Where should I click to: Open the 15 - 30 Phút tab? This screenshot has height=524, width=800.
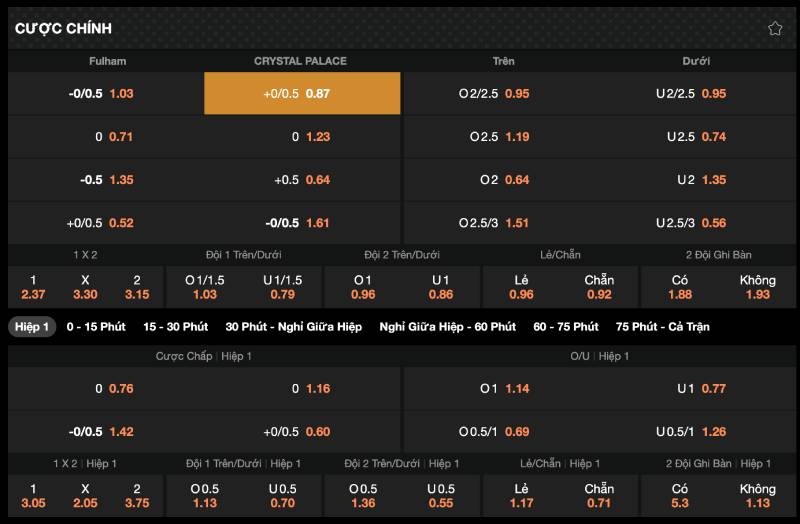(x=175, y=327)
